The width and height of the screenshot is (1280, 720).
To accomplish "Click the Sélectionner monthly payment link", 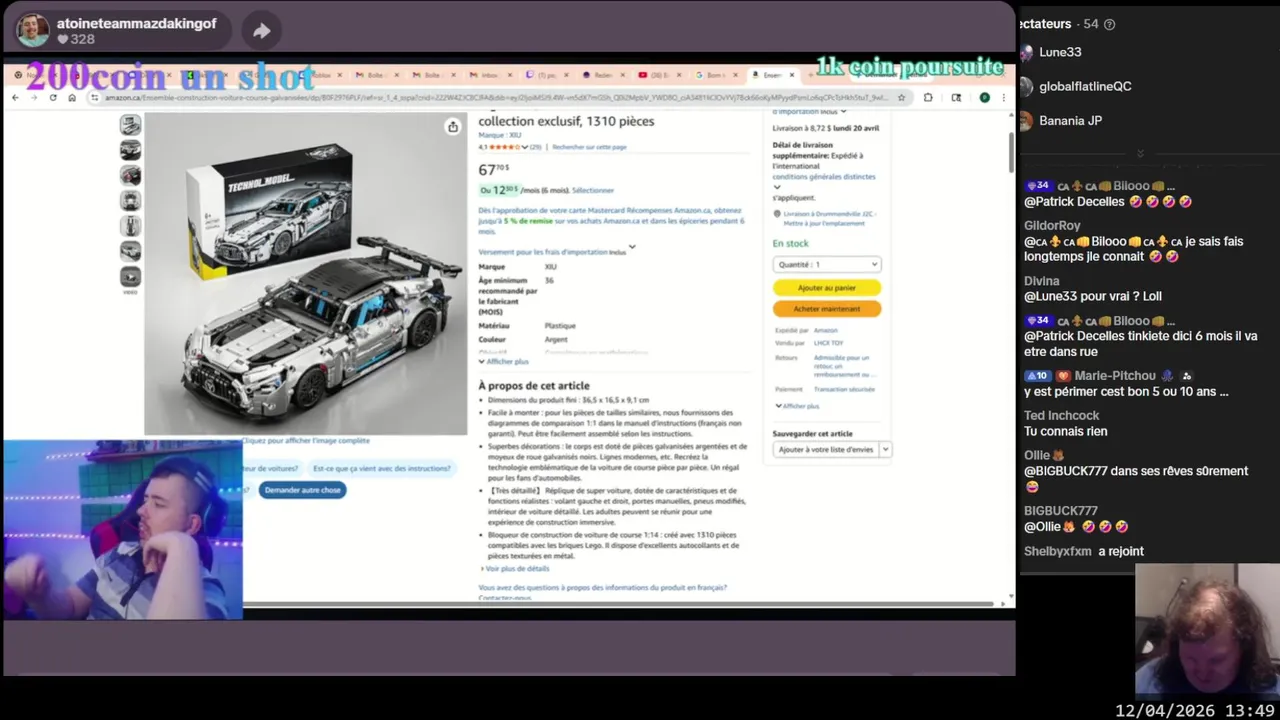I will [593, 190].
